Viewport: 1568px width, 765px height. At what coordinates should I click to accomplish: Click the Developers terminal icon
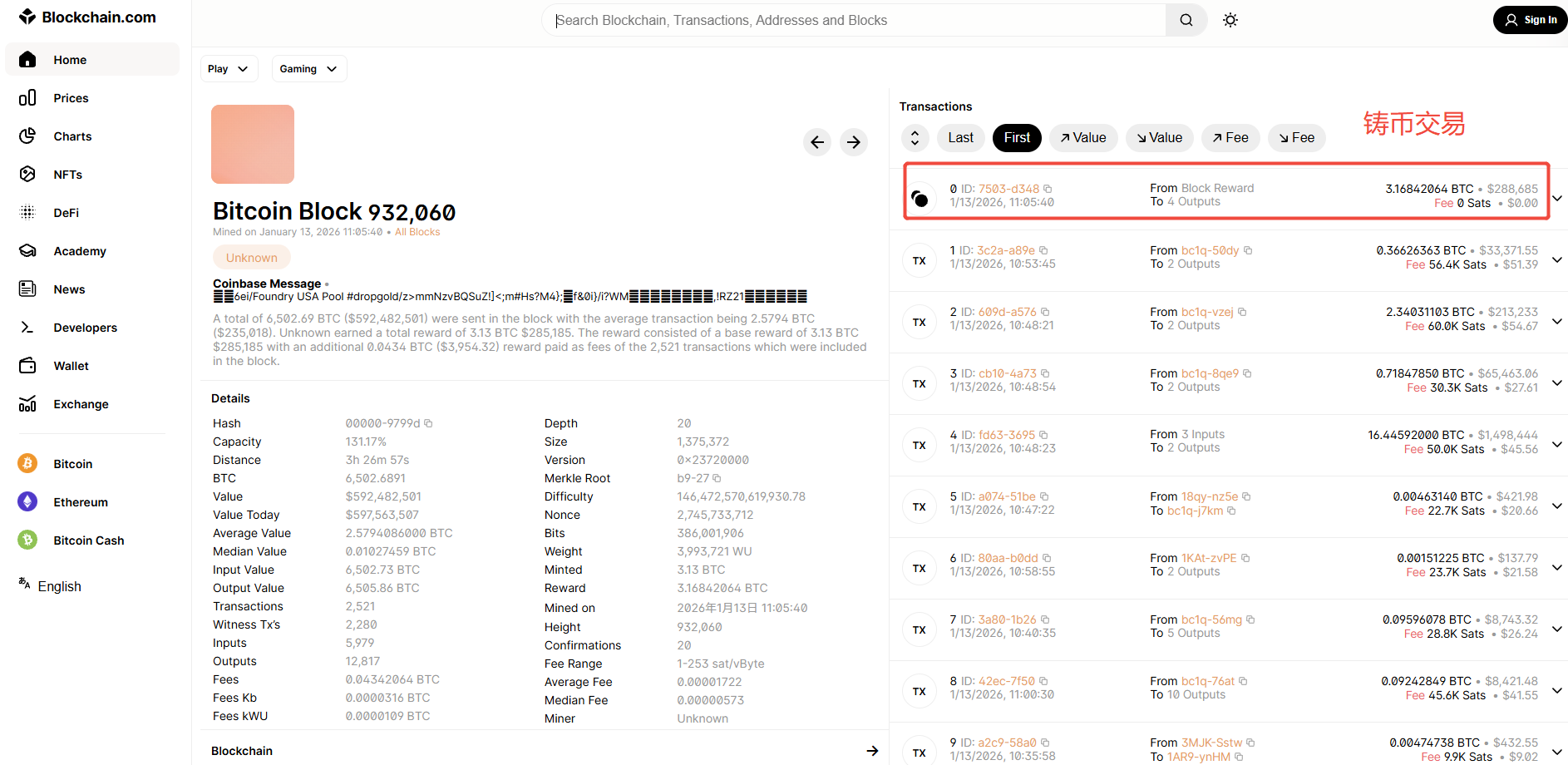pyautogui.click(x=27, y=328)
